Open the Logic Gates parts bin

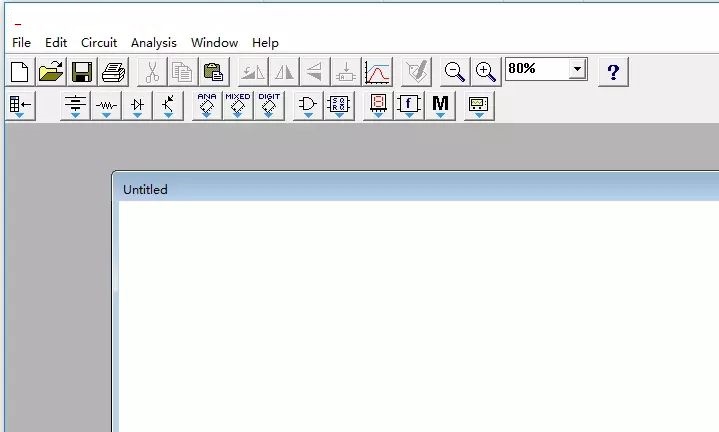pyautogui.click(x=308, y=105)
